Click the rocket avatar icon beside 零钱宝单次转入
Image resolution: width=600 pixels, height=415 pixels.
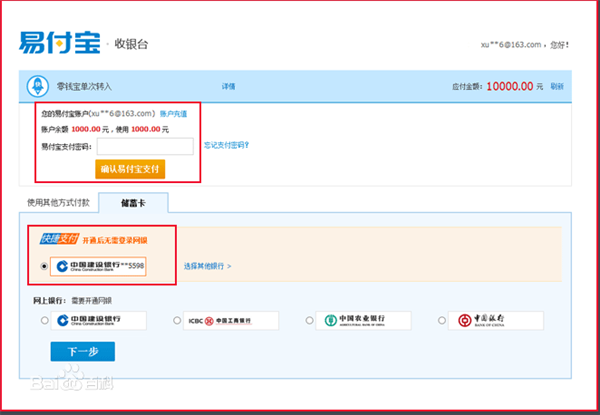38,86
